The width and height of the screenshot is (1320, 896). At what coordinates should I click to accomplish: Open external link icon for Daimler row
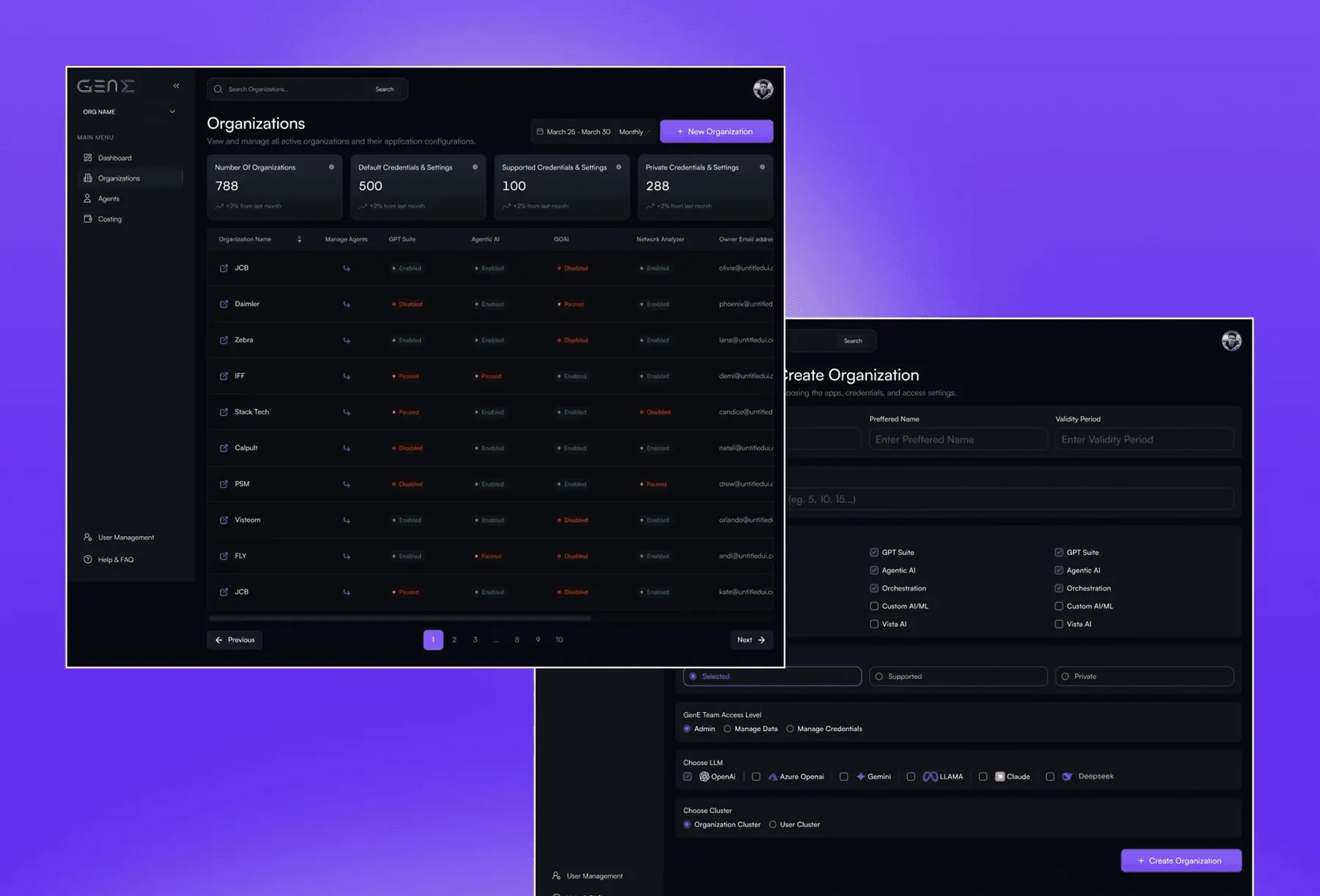click(224, 304)
